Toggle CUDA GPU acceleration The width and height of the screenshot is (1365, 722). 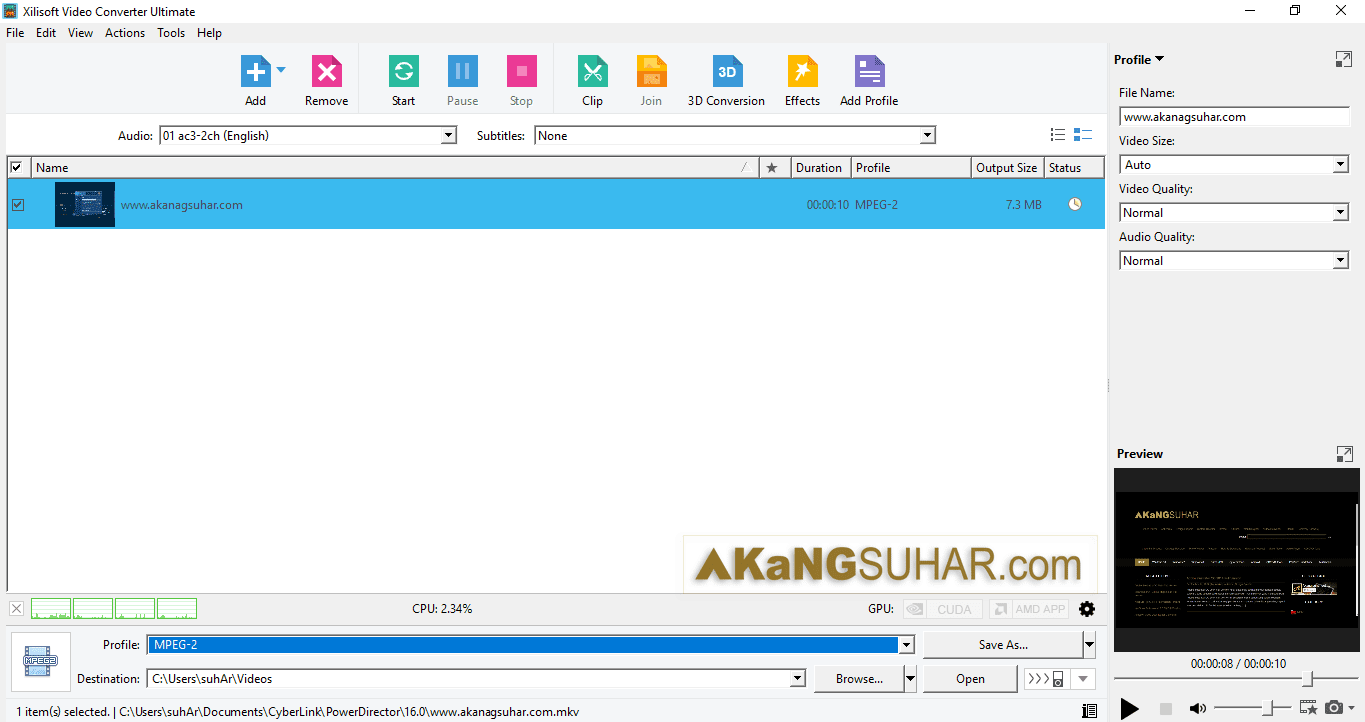pyautogui.click(x=941, y=609)
